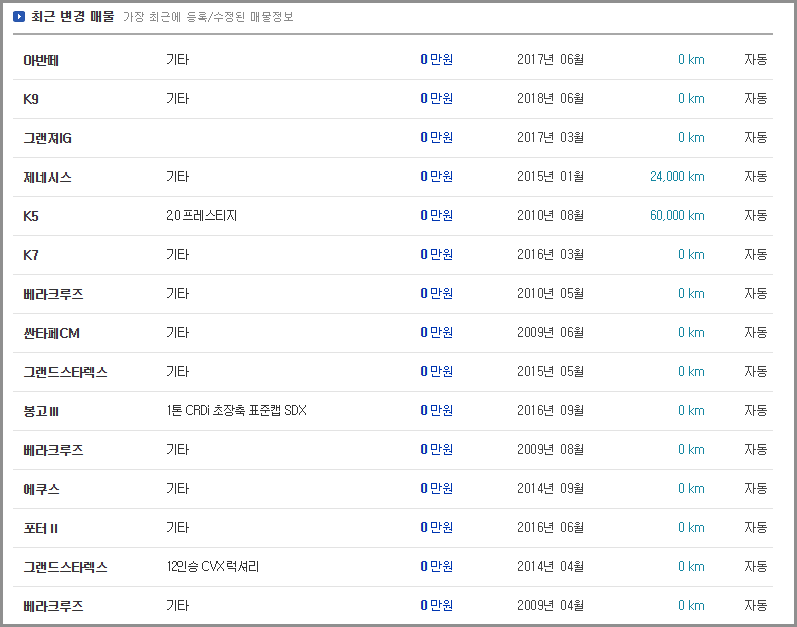Click the 최근 변경 매물 section heading
The height and width of the screenshot is (627, 797).
pos(73,17)
